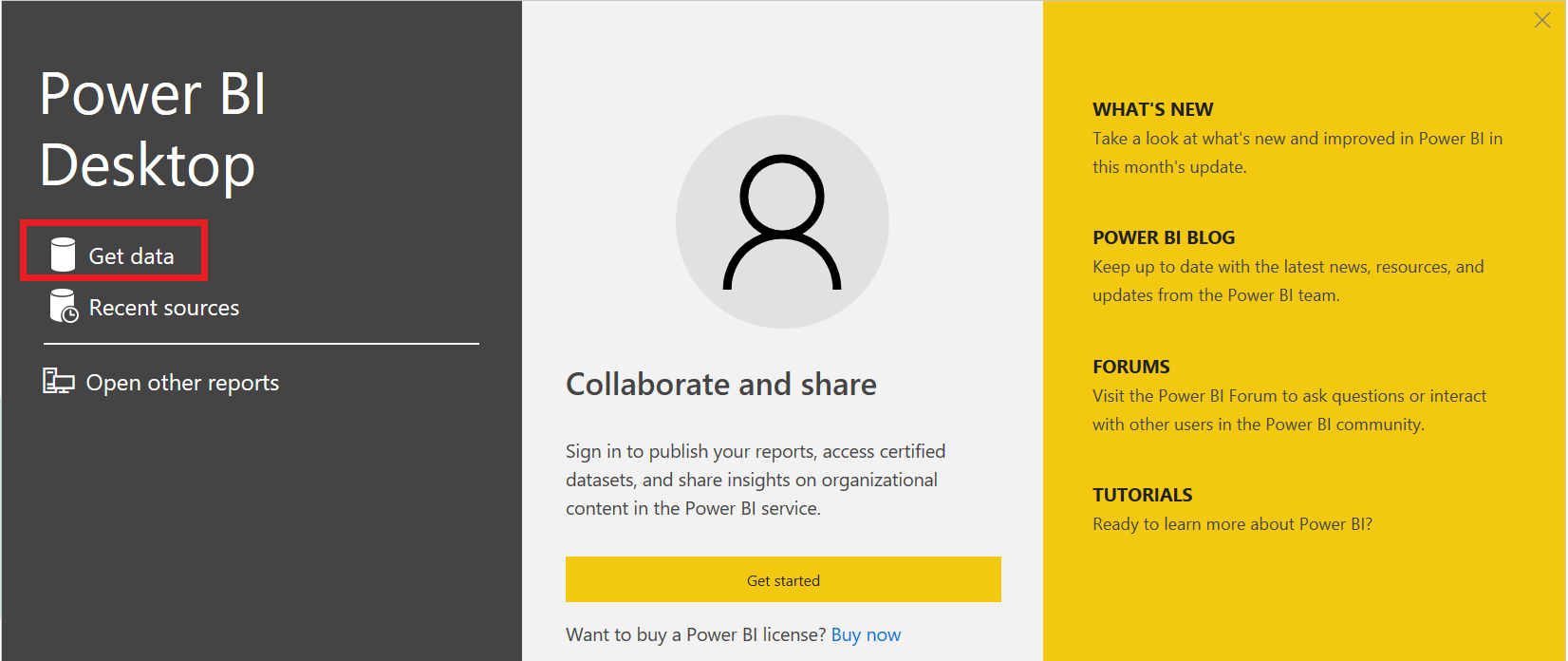
Task: Dismiss the welcome screen with the X
Action: click(x=1541, y=19)
